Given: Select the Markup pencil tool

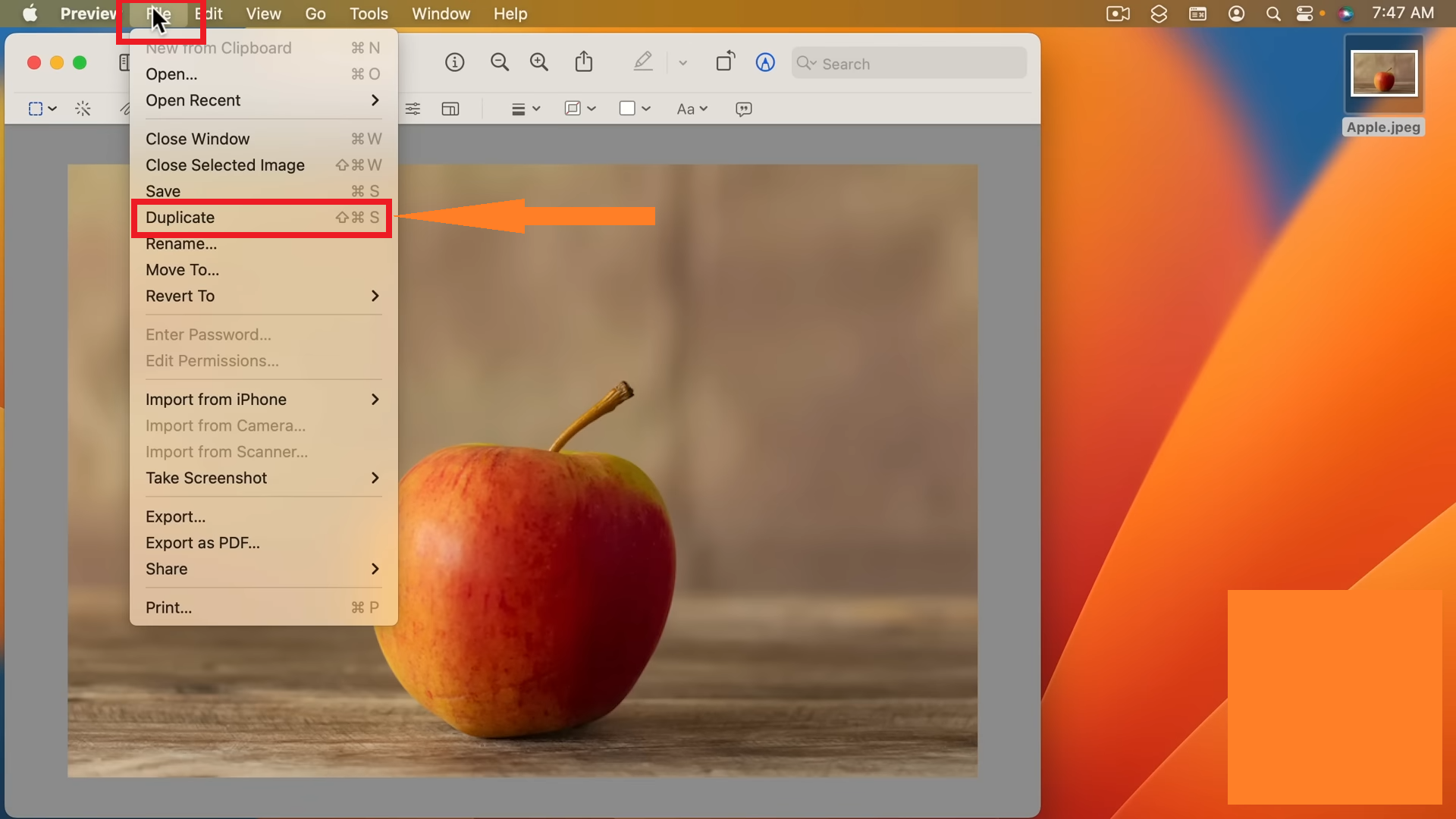Looking at the screenshot, I should (764, 62).
